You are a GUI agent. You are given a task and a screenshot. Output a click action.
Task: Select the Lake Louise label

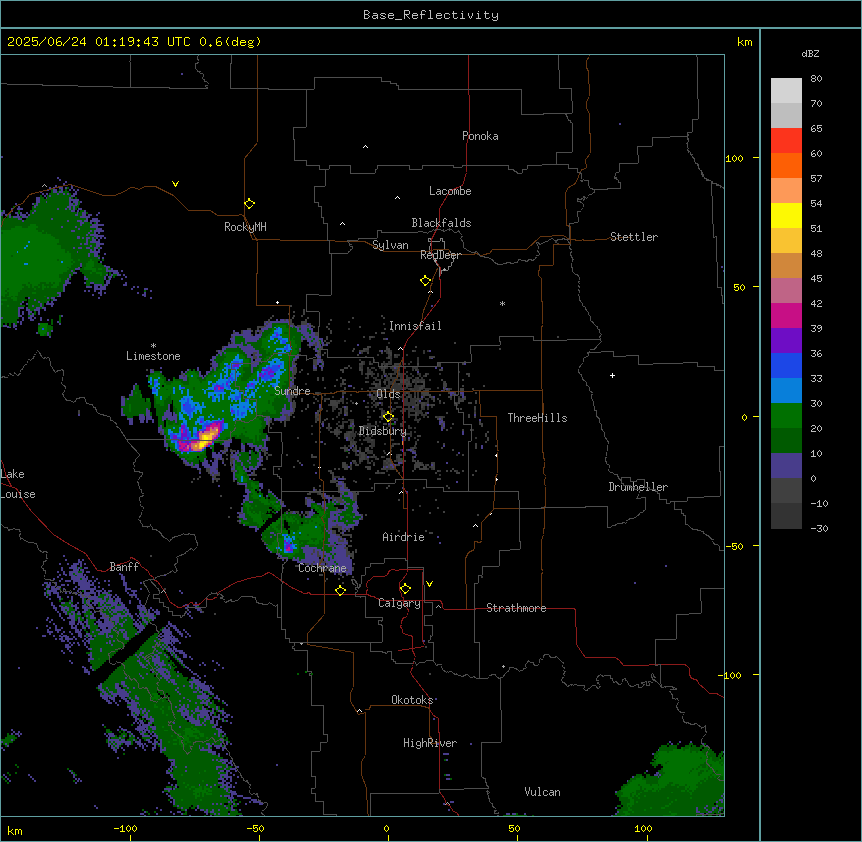(16, 484)
